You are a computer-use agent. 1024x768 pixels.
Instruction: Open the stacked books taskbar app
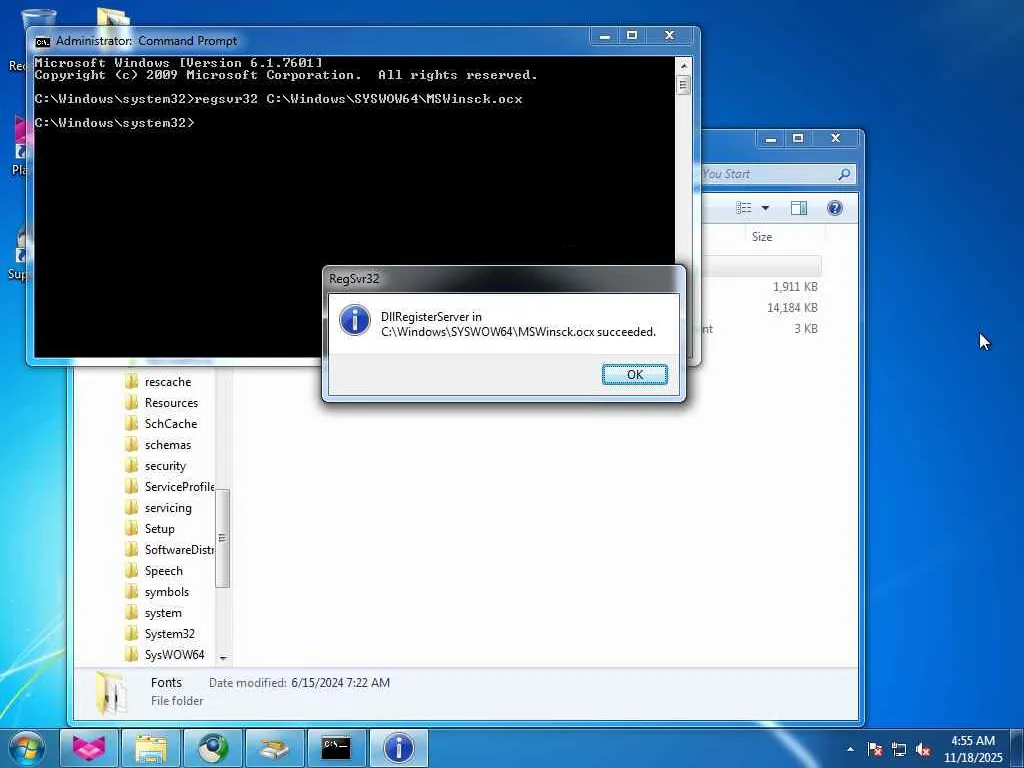pos(274,748)
